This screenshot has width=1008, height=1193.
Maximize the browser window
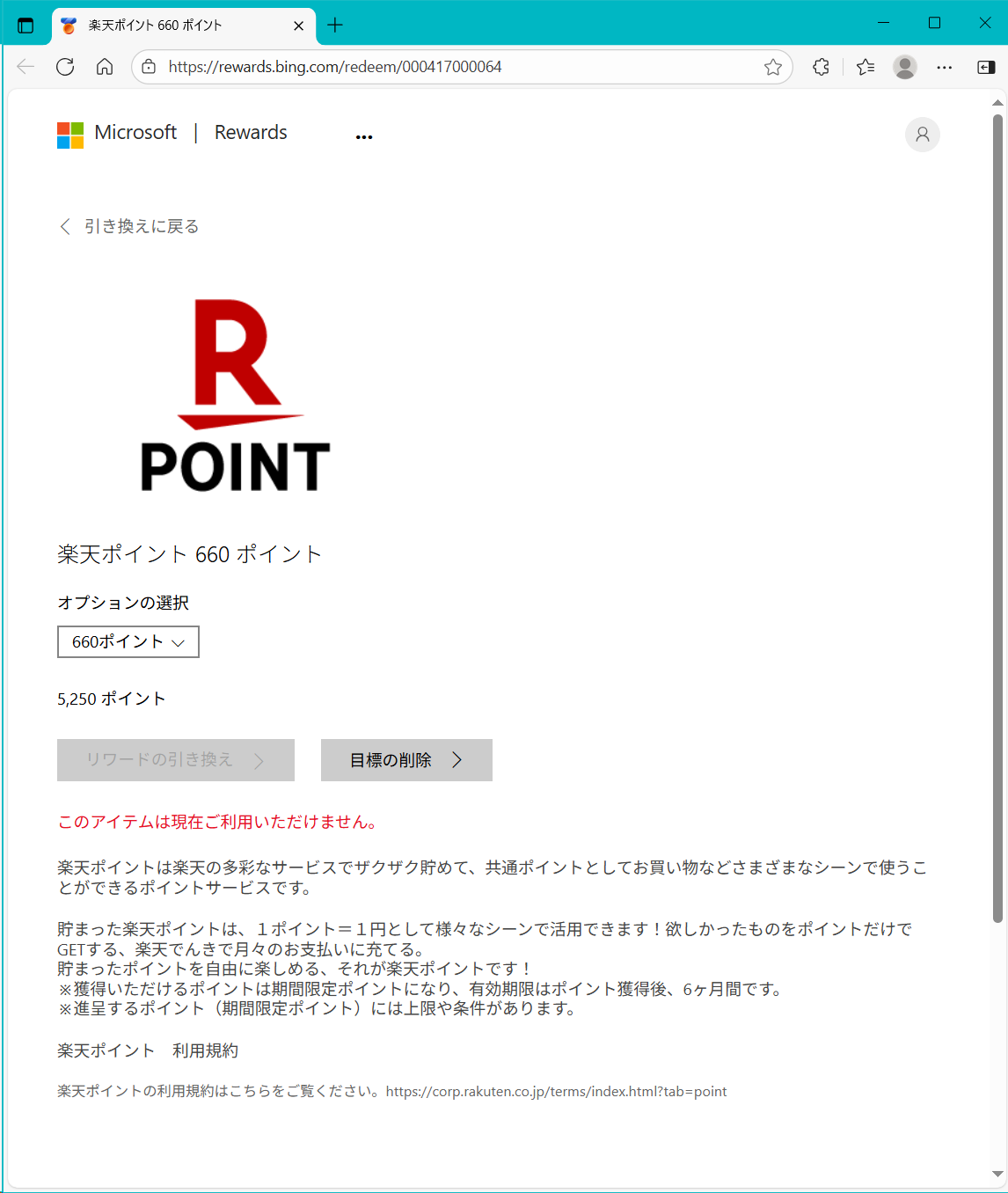coord(934,23)
